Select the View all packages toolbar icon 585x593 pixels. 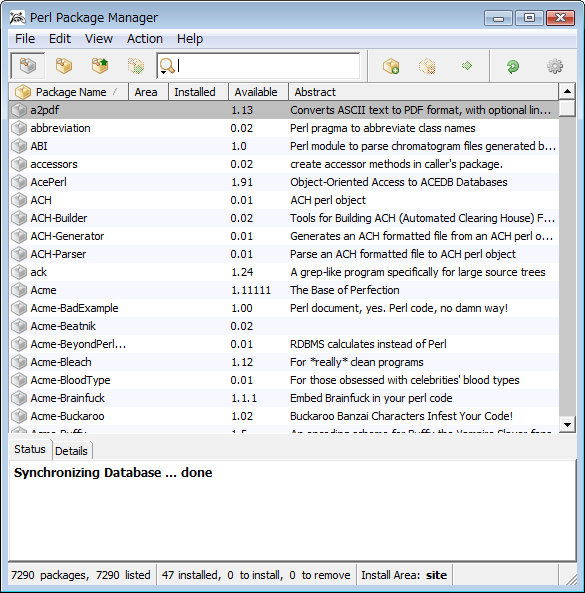point(28,66)
